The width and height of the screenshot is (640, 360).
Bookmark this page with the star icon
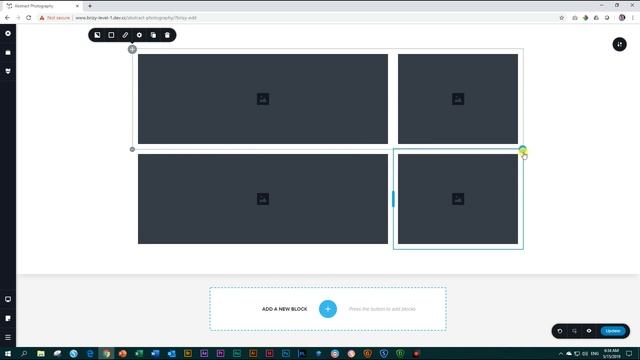[562, 18]
